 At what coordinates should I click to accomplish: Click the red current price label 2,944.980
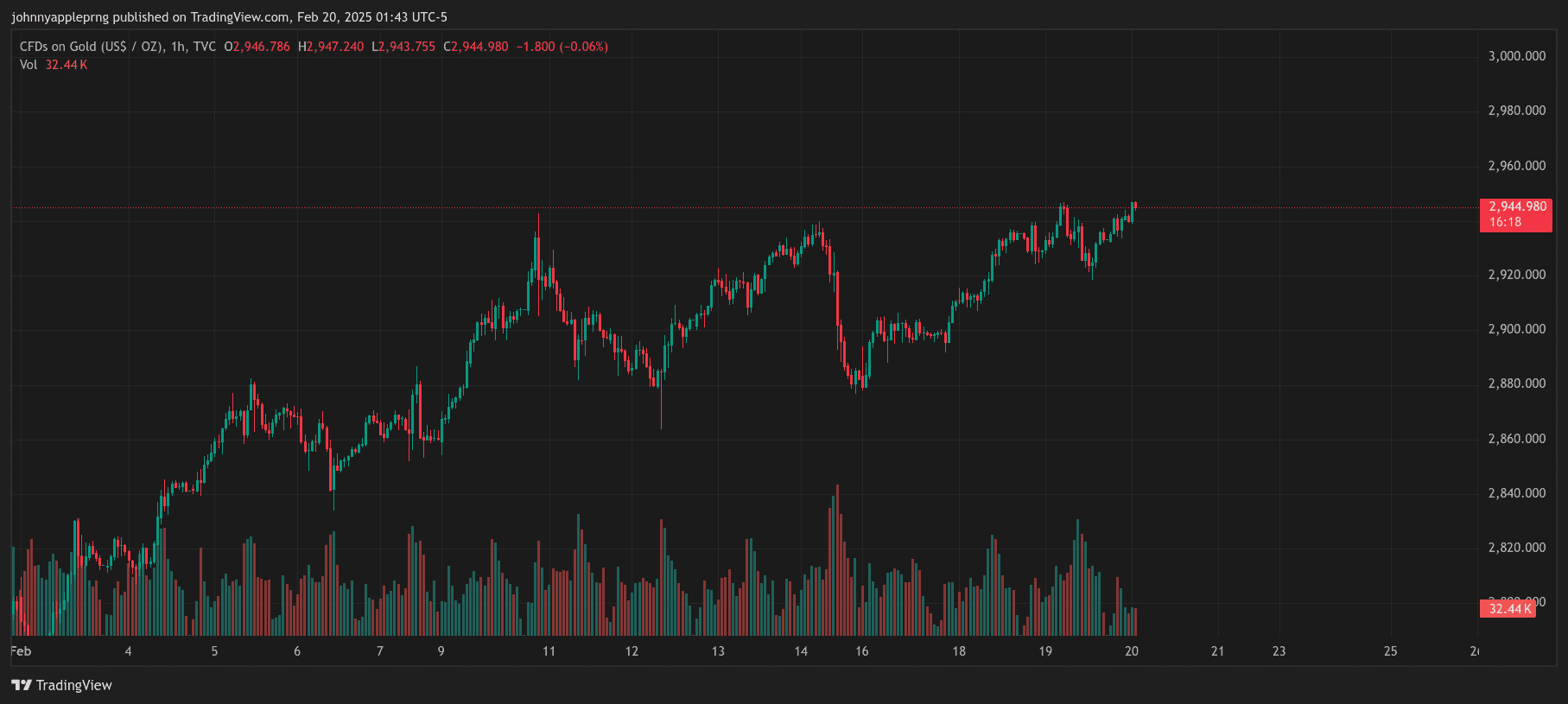(1517, 206)
